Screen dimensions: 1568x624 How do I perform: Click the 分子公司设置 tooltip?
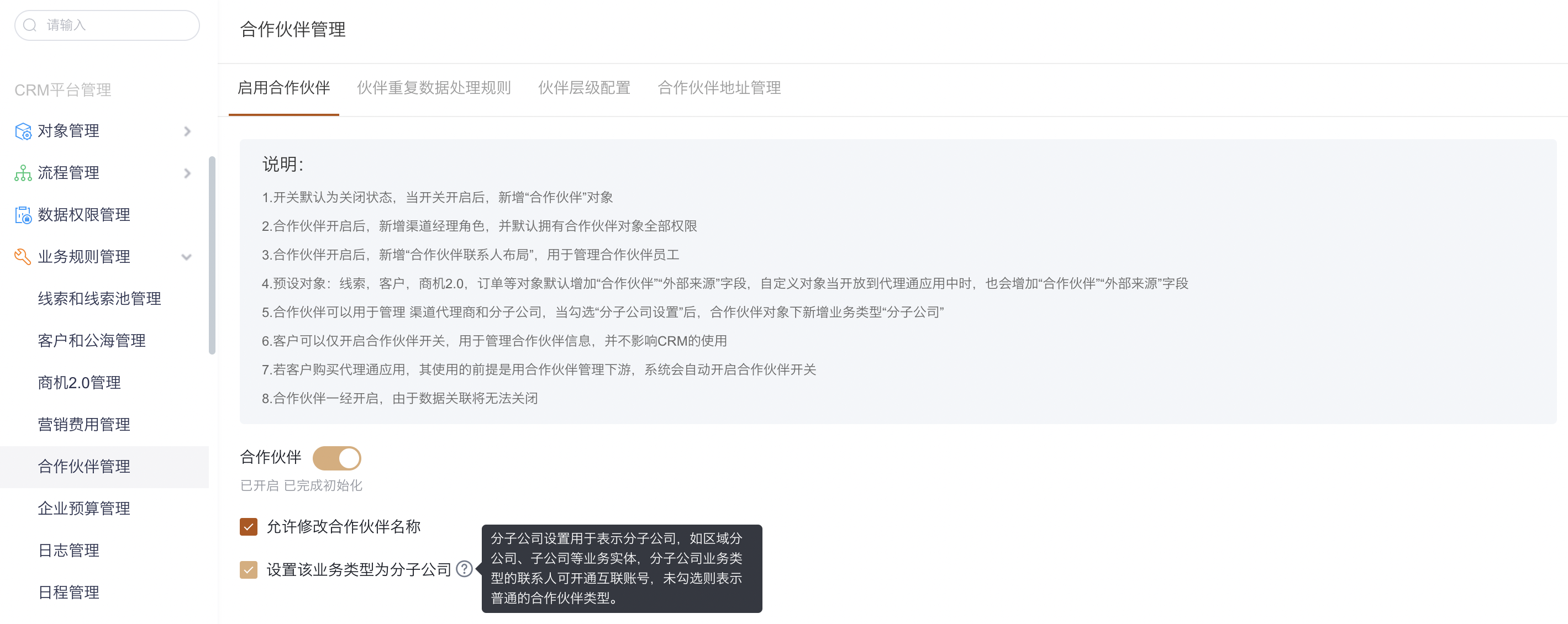[622, 569]
